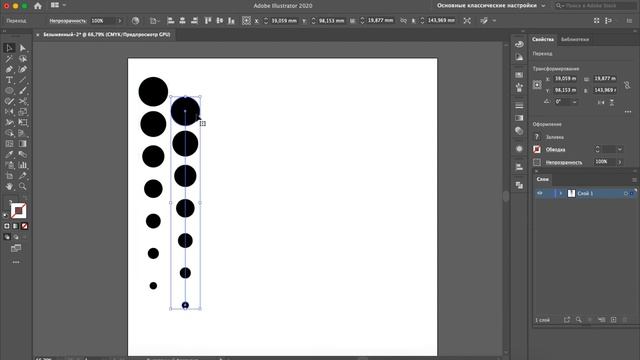This screenshot has width=640, height=360.
Task: Expand the Непрозрачность arrow in Properties
Action: coord(620,162)
